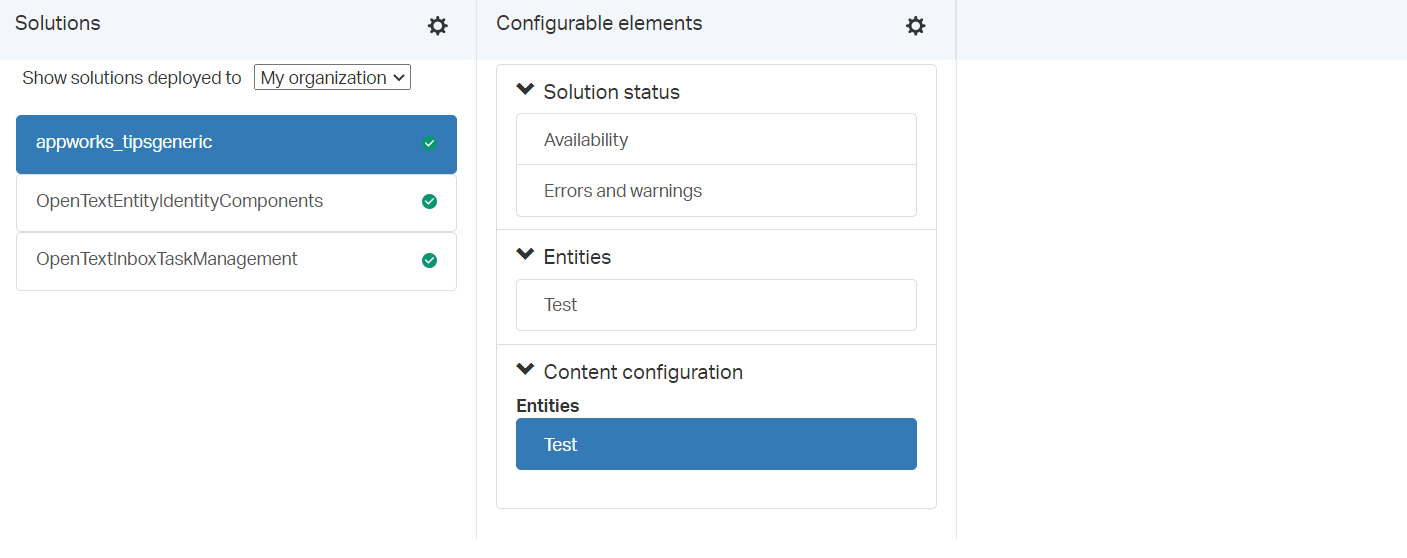
Task: Click the Content configuration section heading
Action: (643, 372)
